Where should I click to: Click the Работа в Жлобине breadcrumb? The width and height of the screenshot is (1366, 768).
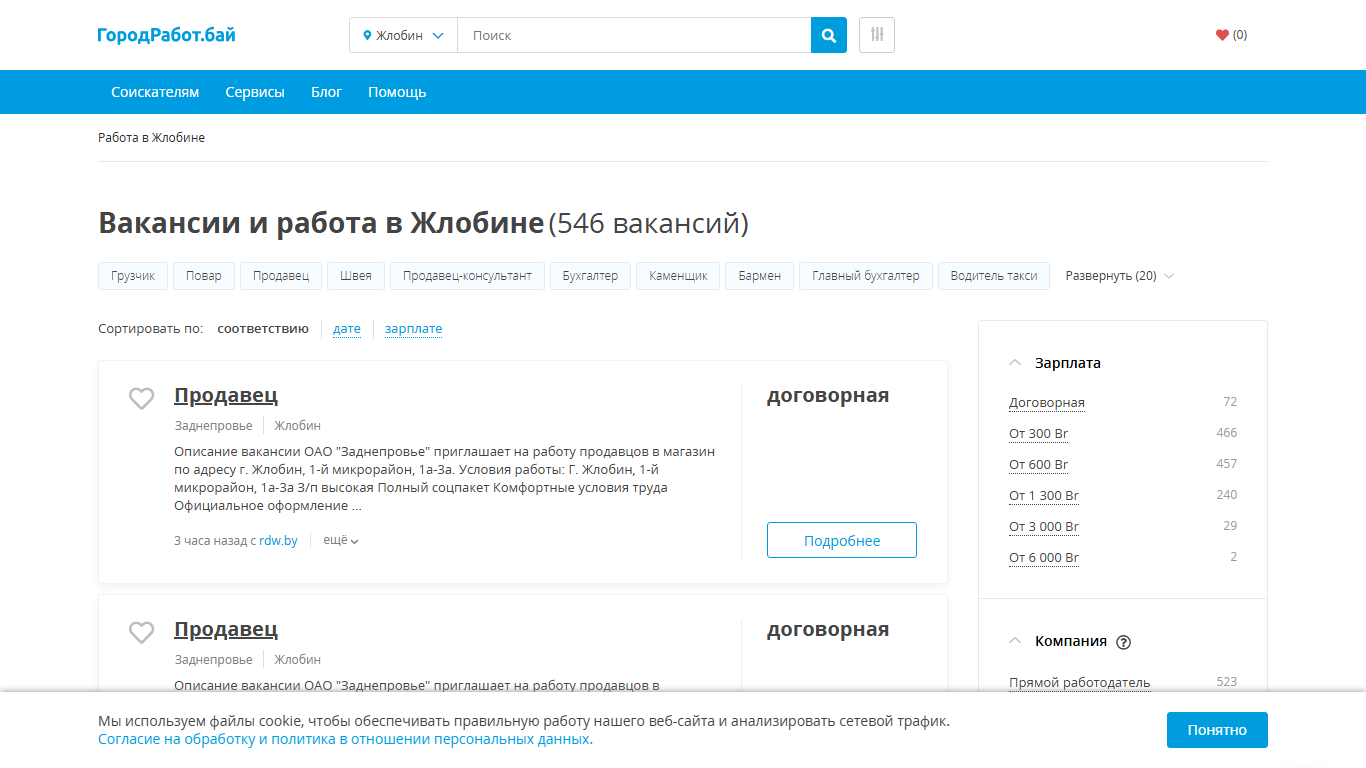[151, 138]
